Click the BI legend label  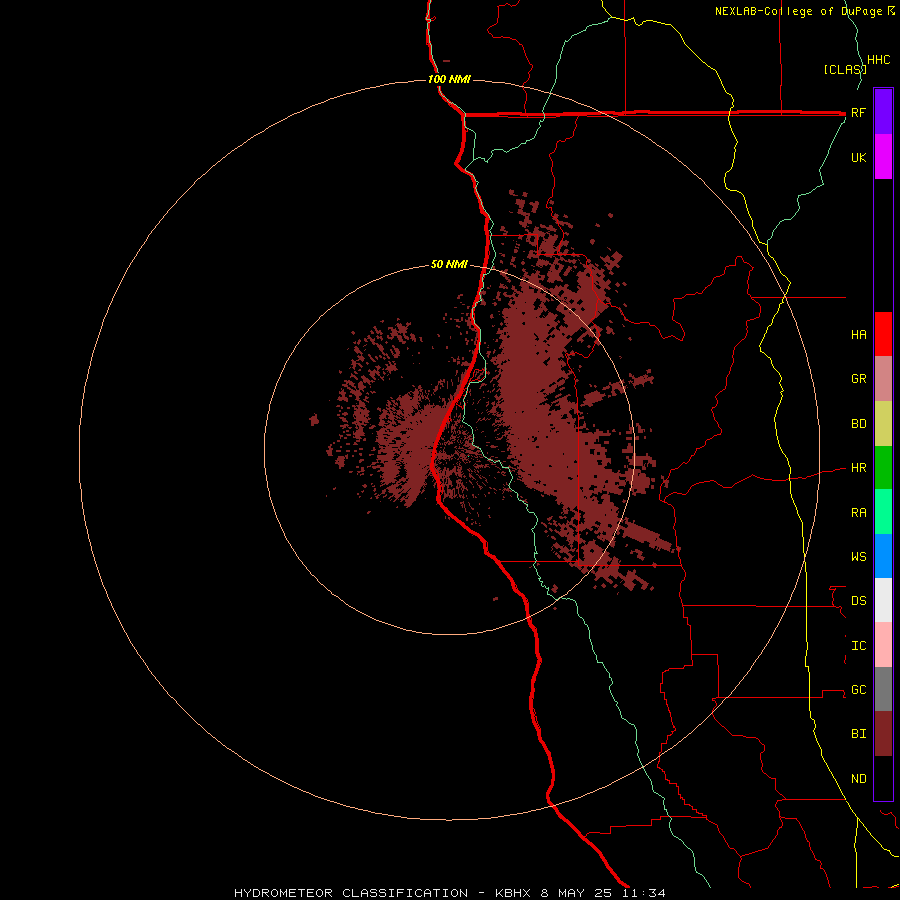(859, 734)
